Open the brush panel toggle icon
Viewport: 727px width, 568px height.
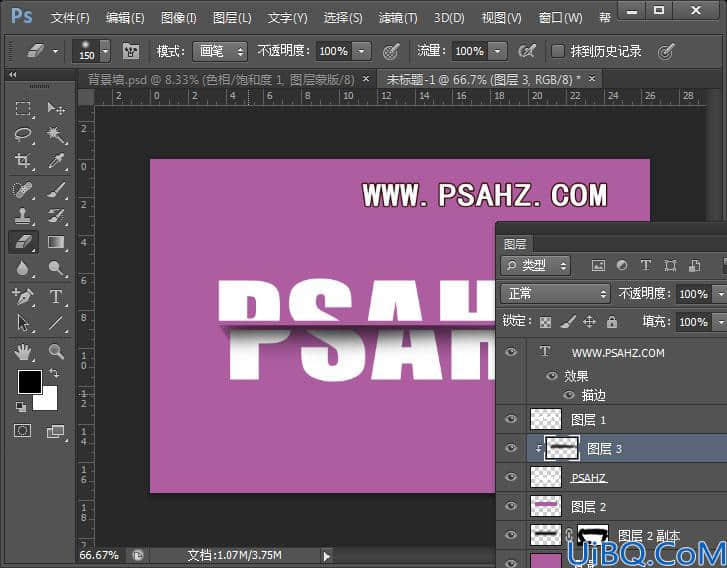[131, 51]
